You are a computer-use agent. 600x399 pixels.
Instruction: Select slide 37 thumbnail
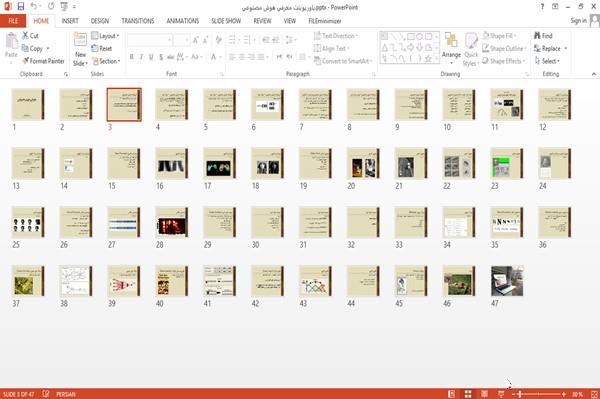pyautogui.click(x=28, y=281)
